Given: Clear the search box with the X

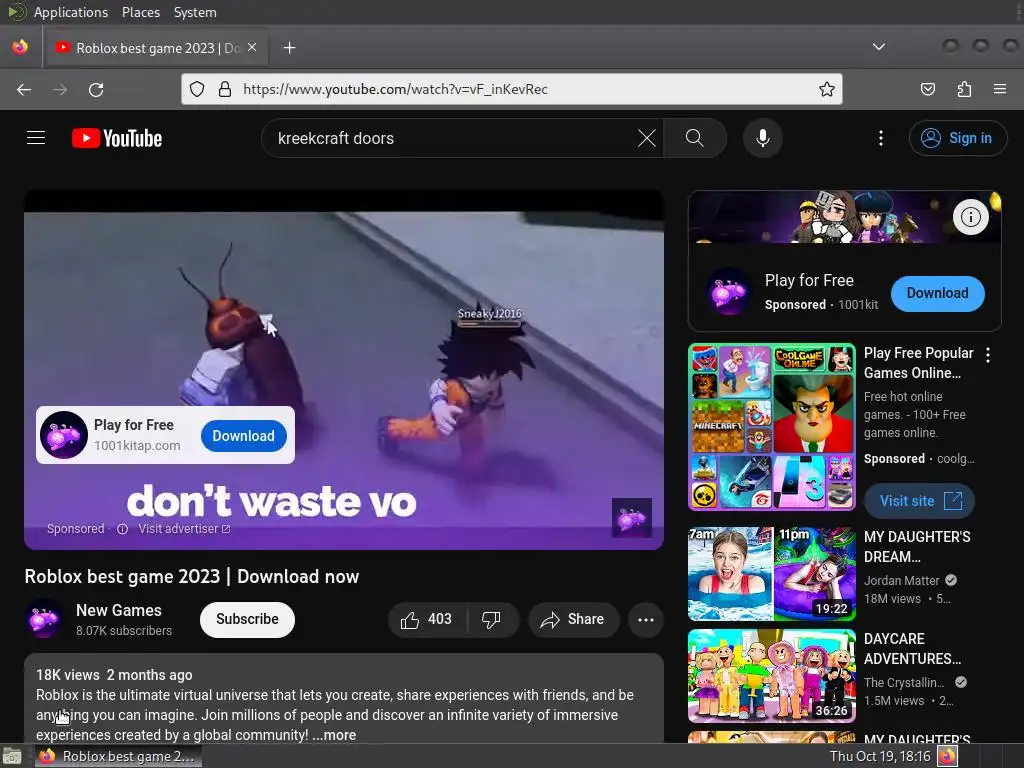Looking at the screenshot, I should [647, 138].
